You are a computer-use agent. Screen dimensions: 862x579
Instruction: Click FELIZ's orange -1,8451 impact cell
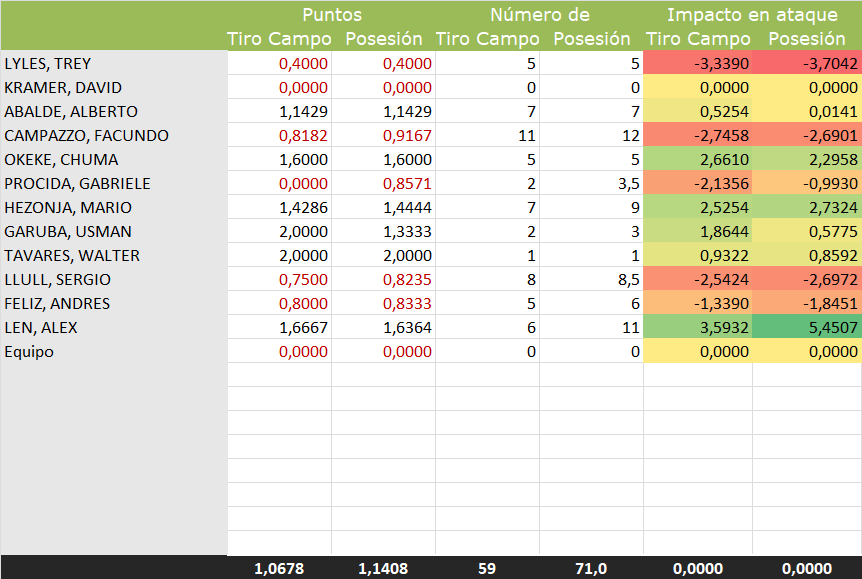(x=806, y=303)
